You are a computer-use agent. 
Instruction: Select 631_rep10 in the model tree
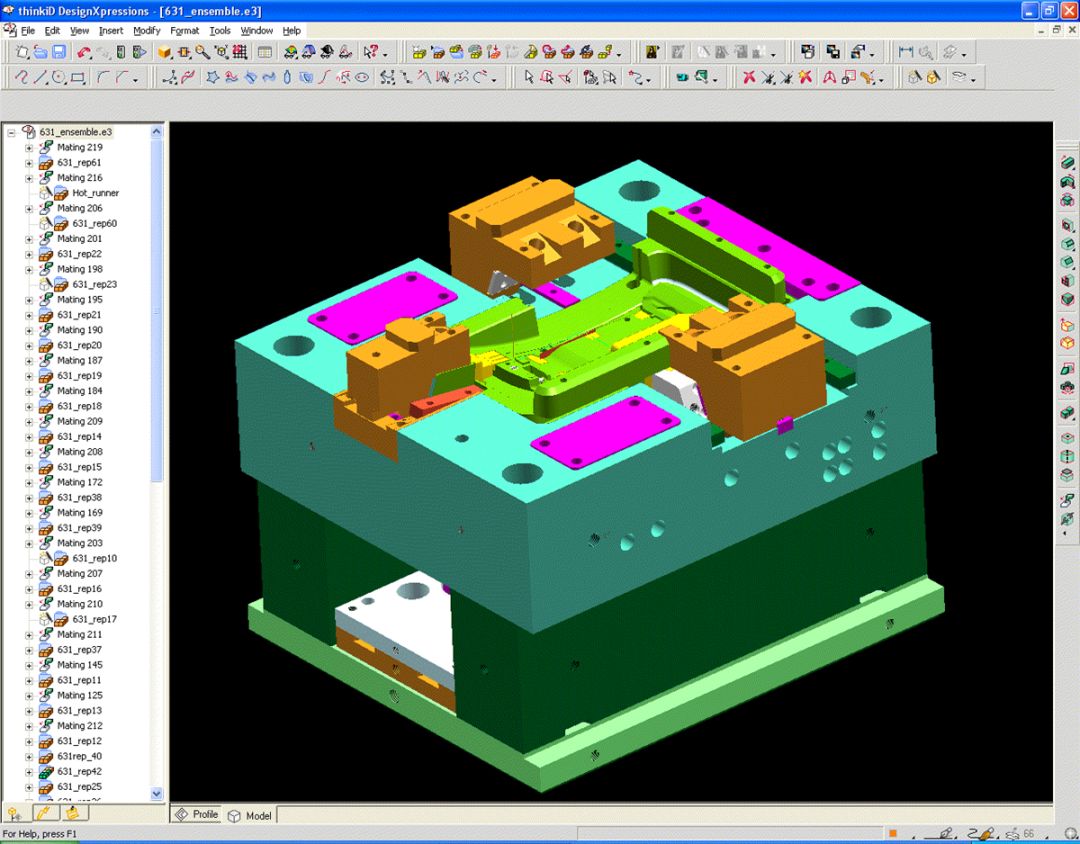point(94,558)
